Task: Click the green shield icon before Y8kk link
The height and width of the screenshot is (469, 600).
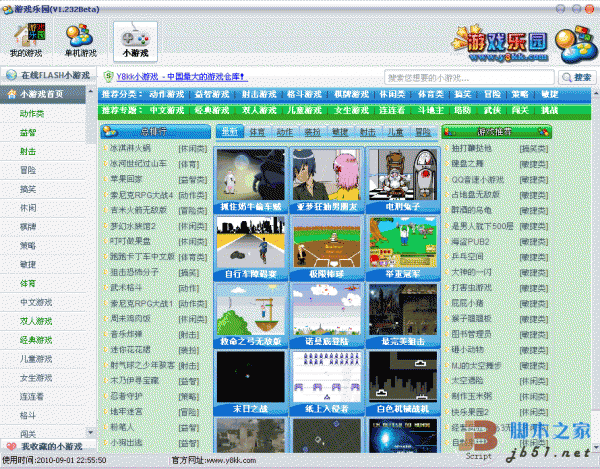Action: [x=109, y=77]
